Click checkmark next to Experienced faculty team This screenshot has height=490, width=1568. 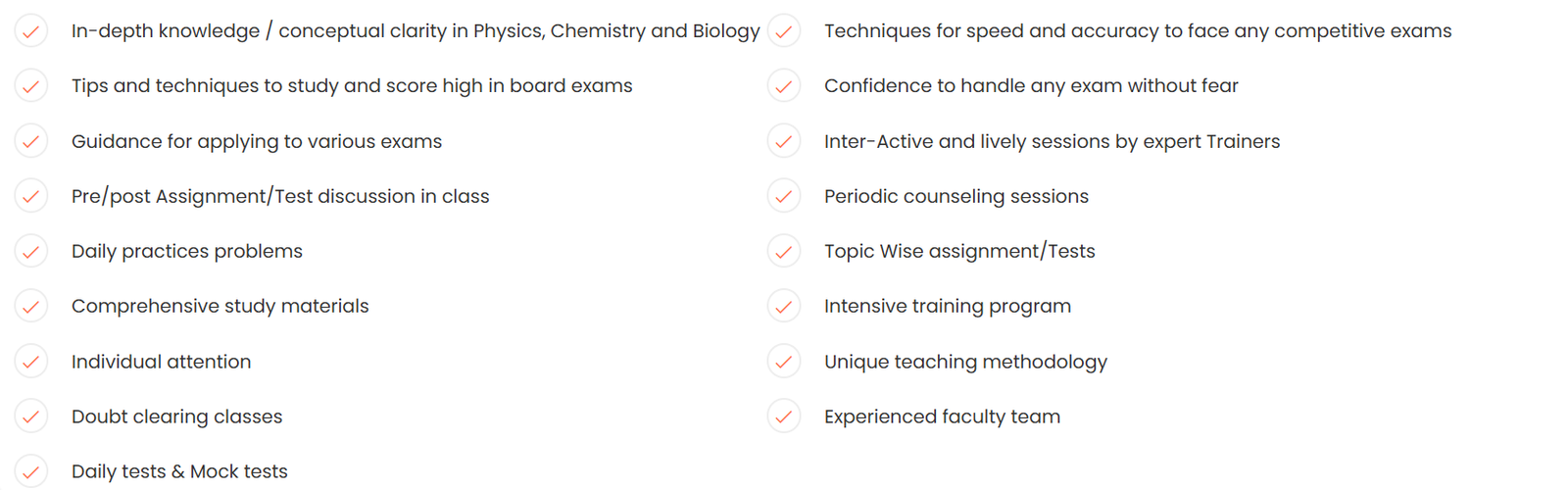tap(784, 416)
